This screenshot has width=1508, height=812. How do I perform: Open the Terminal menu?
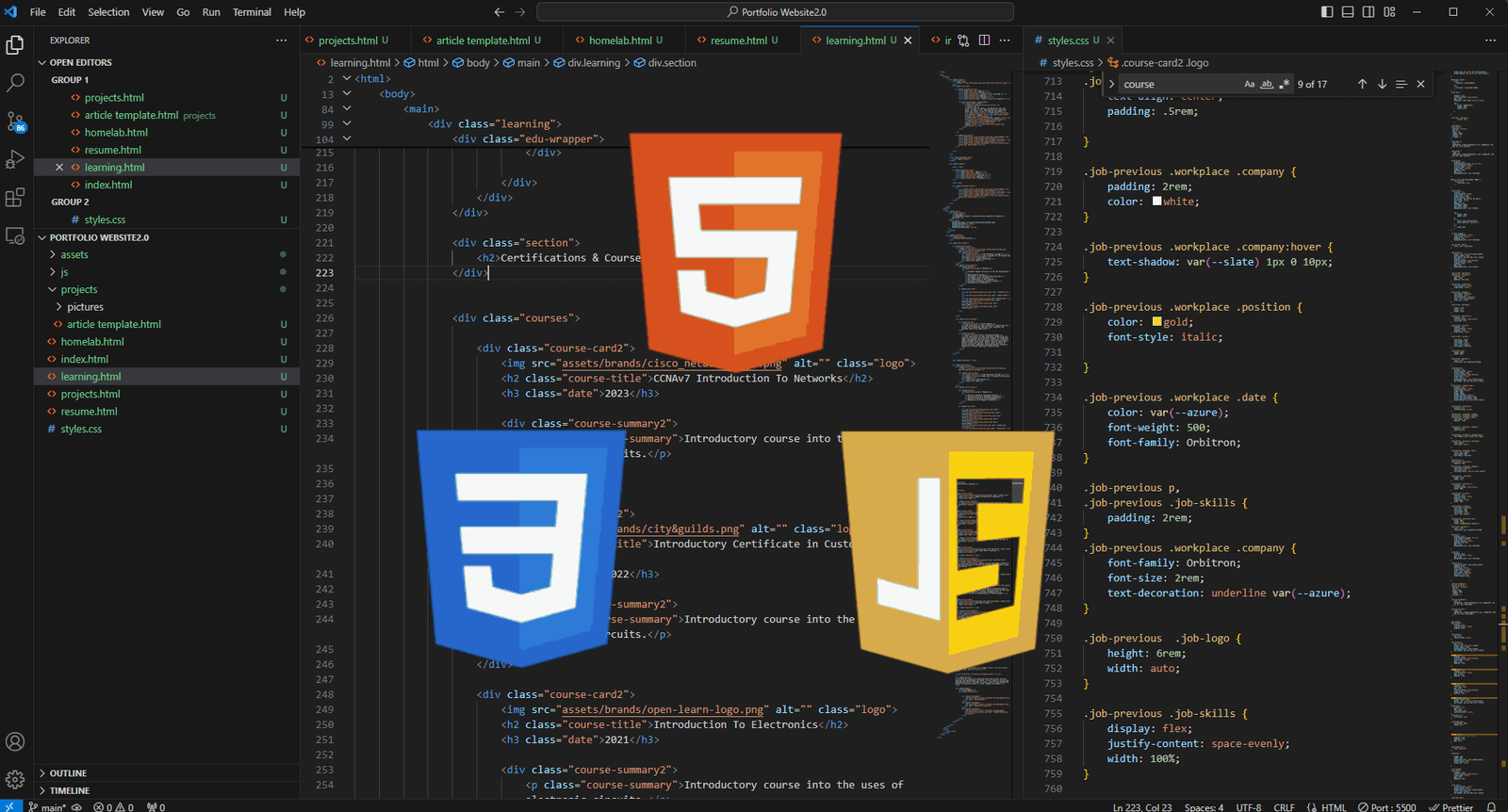pos(252,12)
